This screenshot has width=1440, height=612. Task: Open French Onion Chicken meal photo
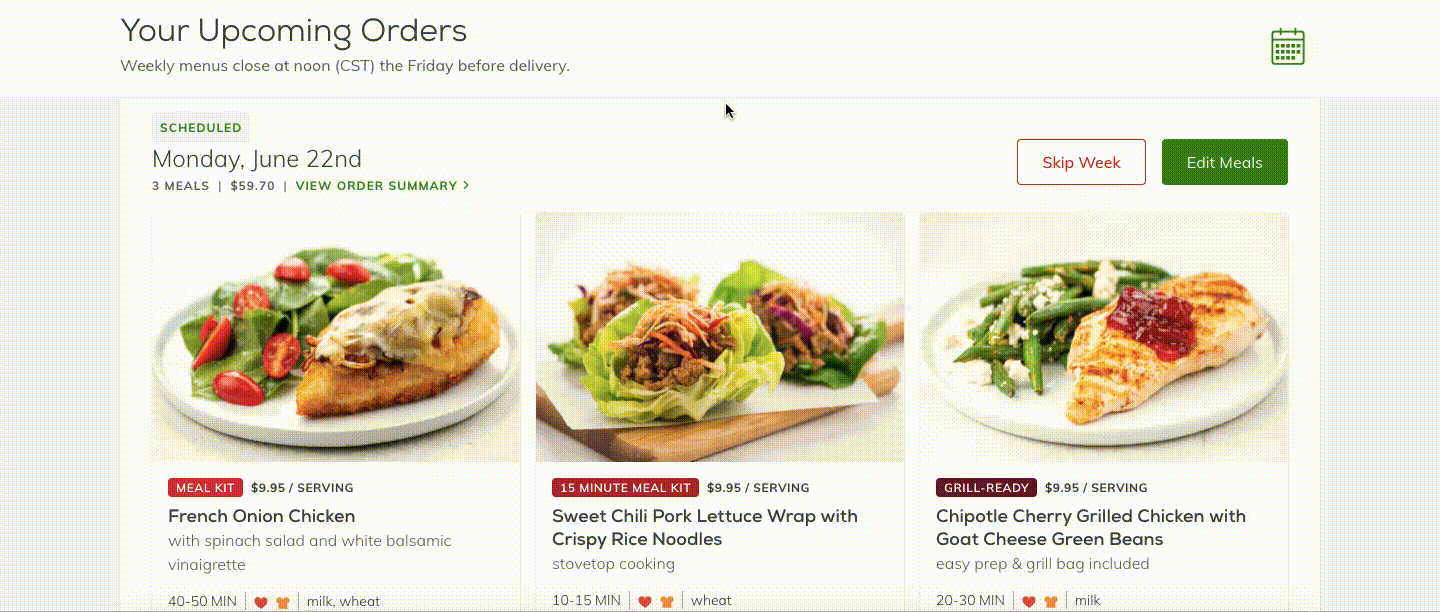tap(336, 337)
